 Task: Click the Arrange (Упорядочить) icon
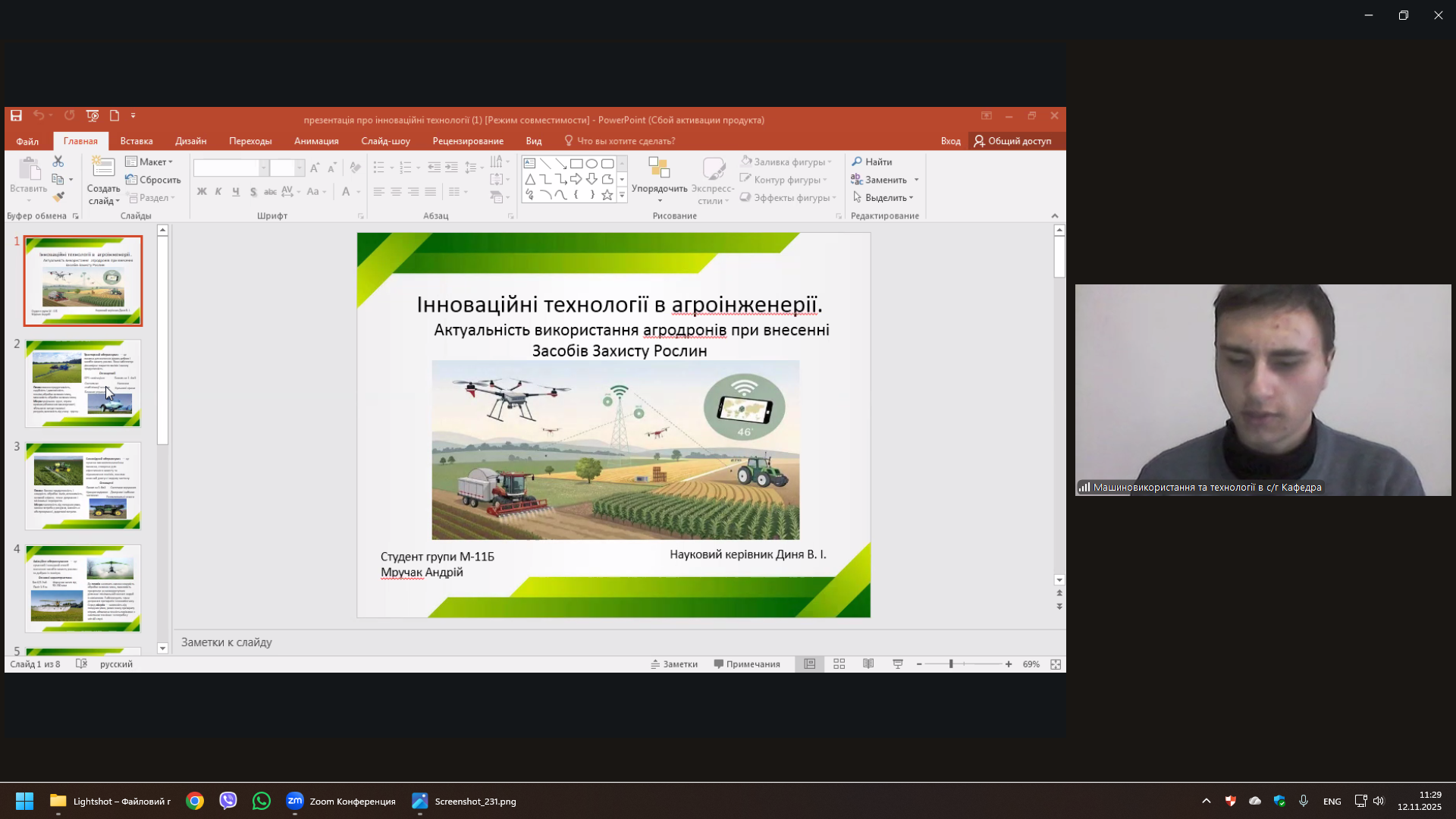pos(659,168)
